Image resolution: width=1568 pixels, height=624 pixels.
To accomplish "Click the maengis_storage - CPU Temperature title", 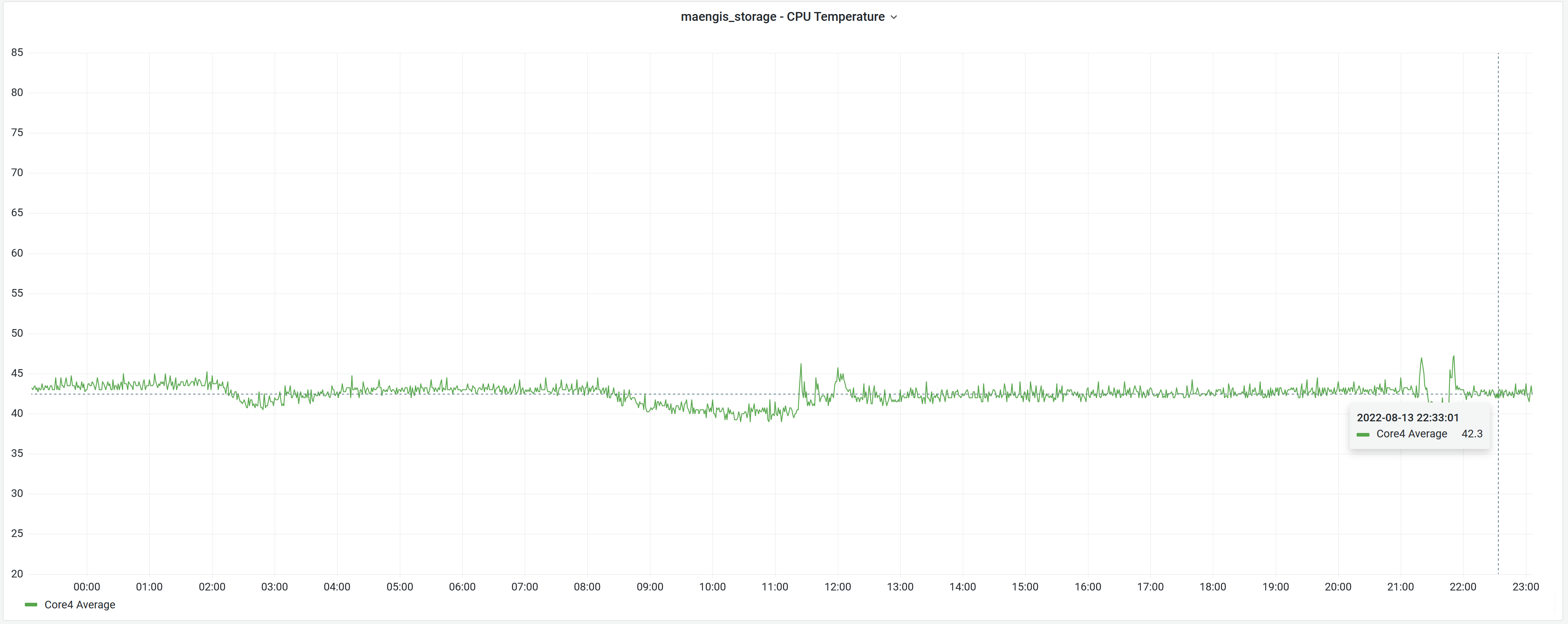I will (x=782, y=17).
